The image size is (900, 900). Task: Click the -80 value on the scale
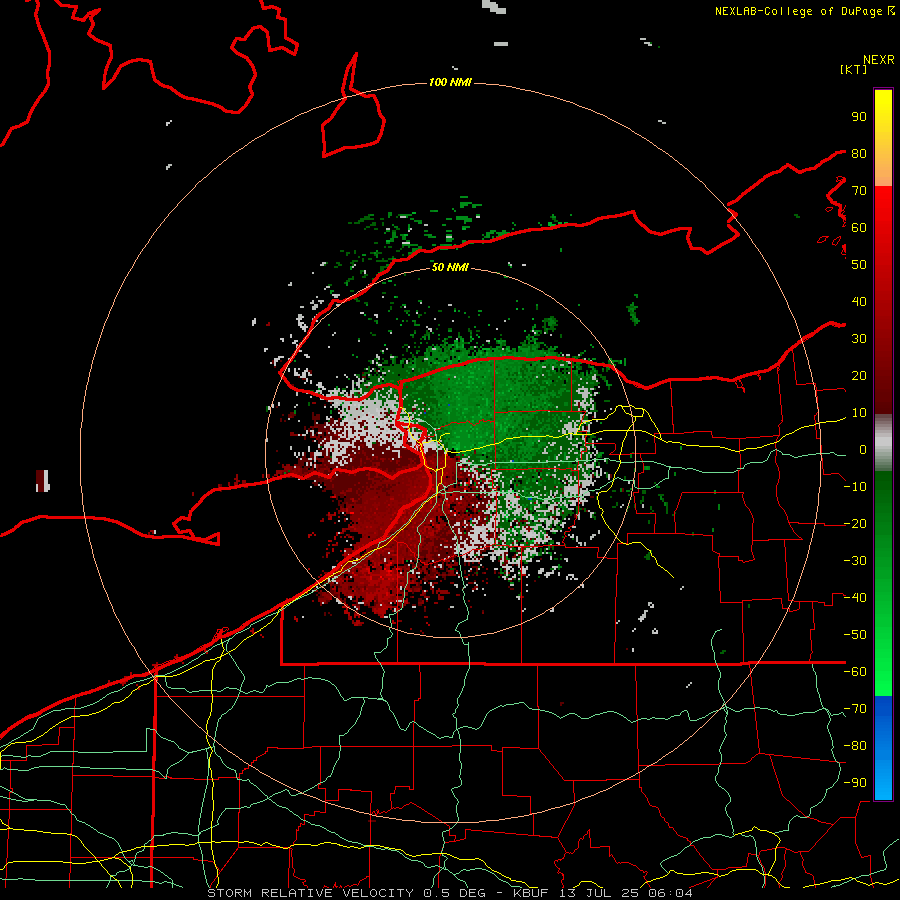pos(855,746)
